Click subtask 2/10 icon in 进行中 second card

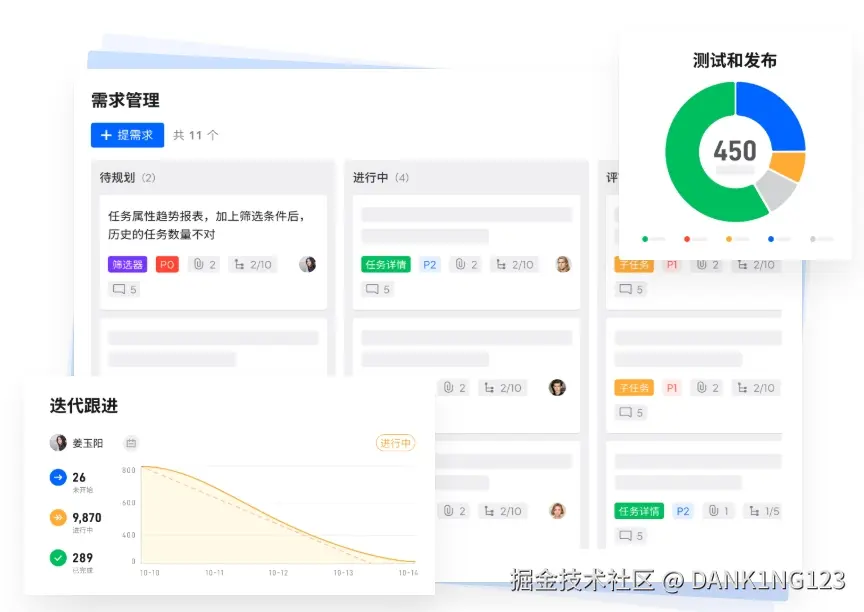click(489, 388)
